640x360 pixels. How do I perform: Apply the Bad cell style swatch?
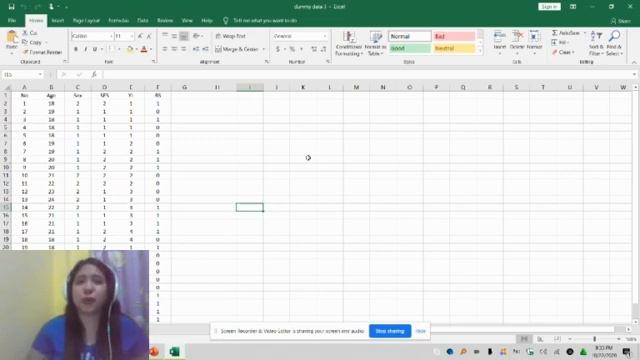pos(454,36)
